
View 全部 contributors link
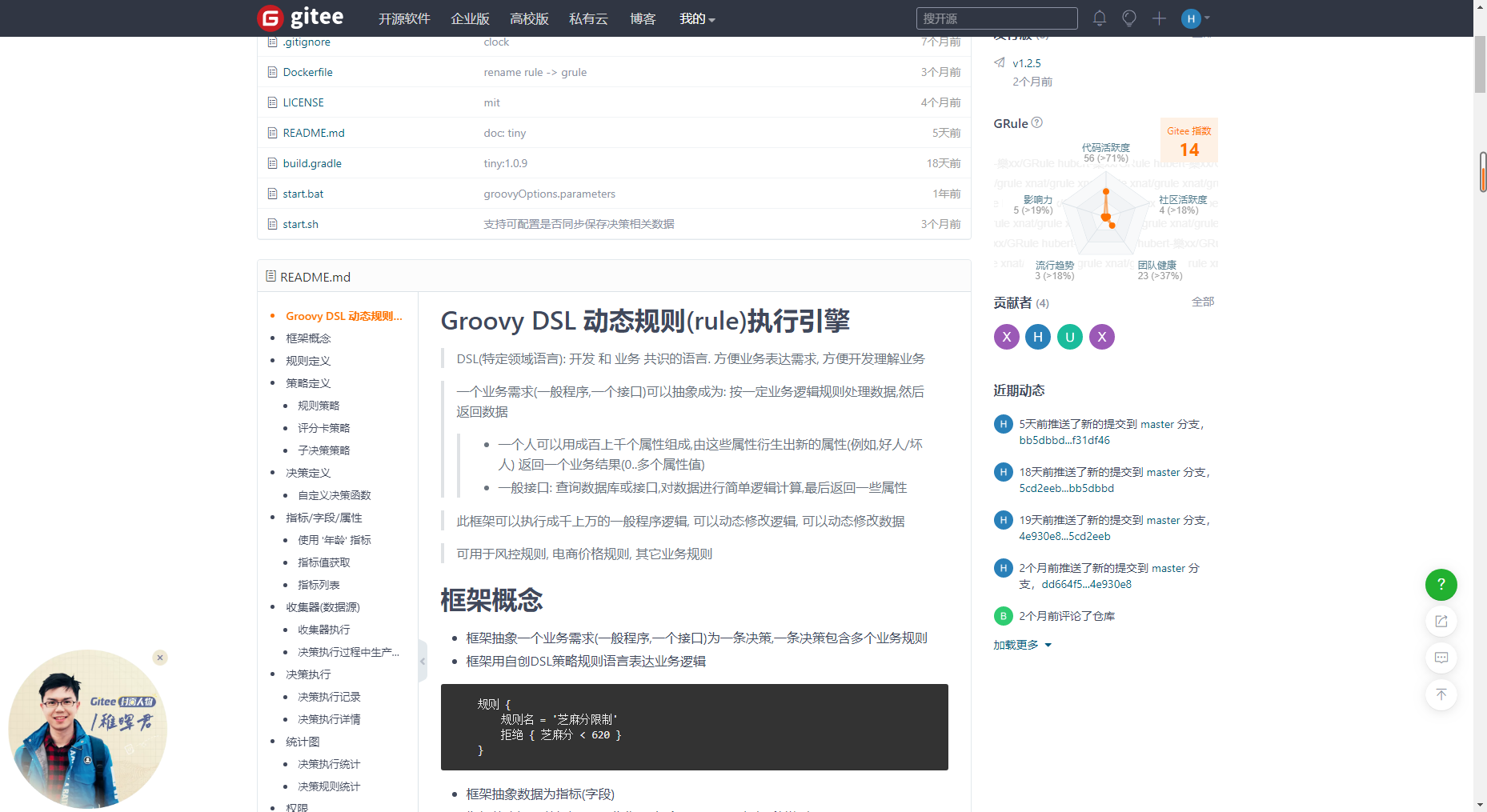click(x=1203, y=302)
